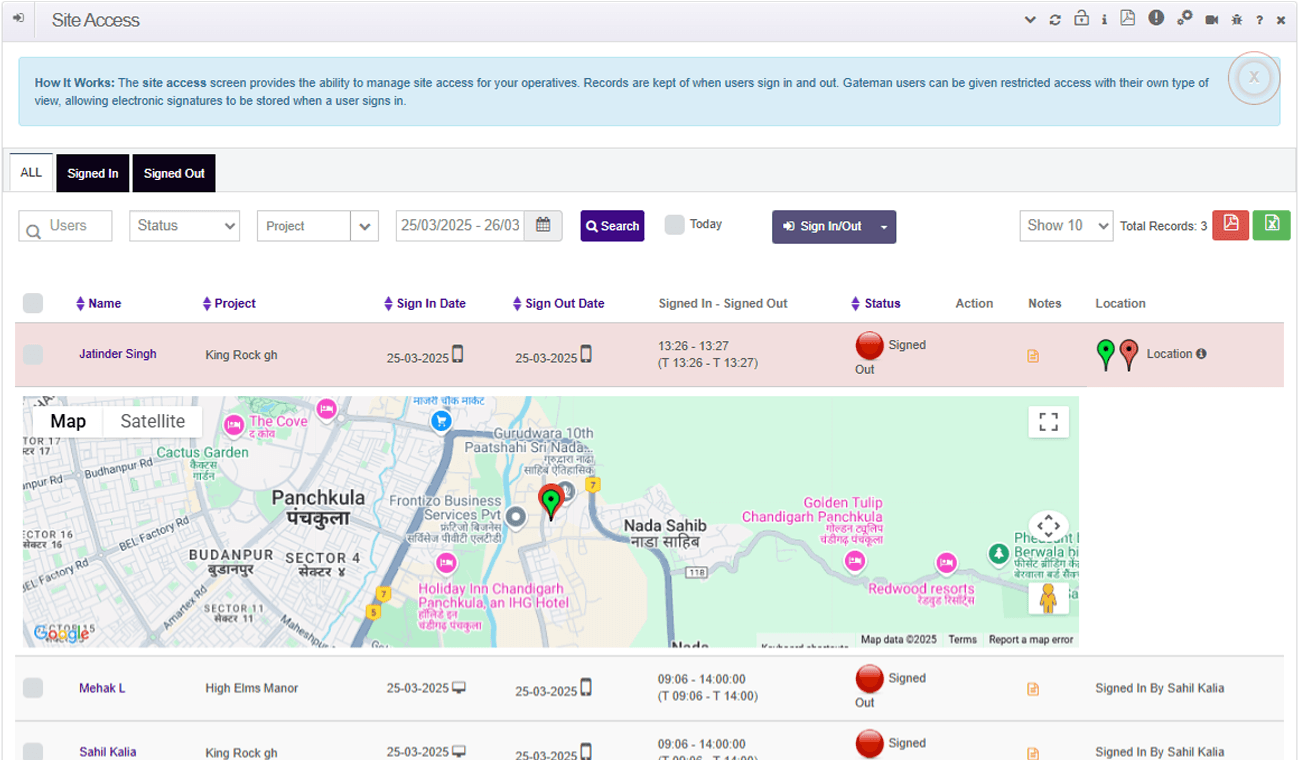Screen dimensions: 1300x760
Task: Toggle map fullscreen view
Action: (x=1048, y=422)
